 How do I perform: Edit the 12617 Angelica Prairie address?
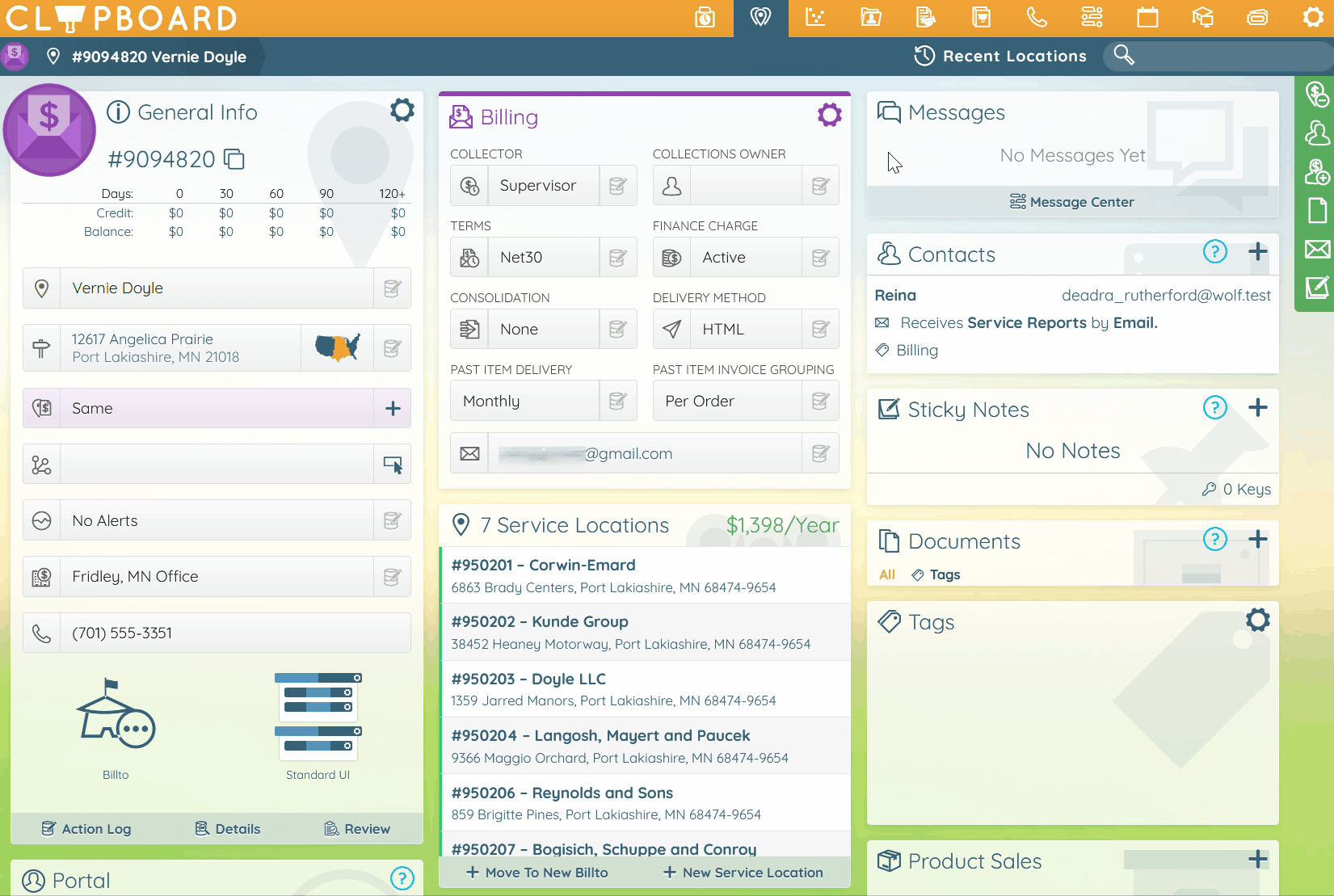[392, 348]
